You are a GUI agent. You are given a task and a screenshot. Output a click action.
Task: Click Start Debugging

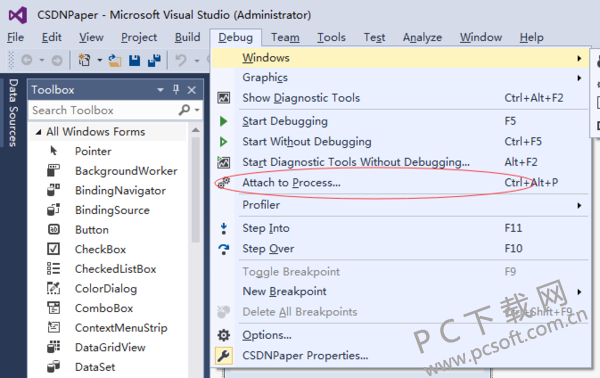pos(400,121)
